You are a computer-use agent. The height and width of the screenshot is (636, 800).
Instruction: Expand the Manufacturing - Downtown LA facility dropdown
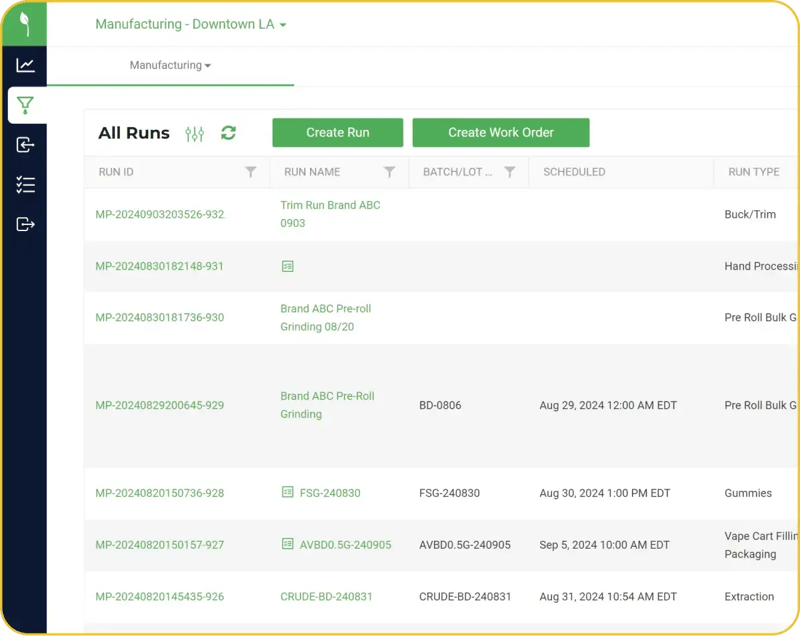(x=191, y=24)
